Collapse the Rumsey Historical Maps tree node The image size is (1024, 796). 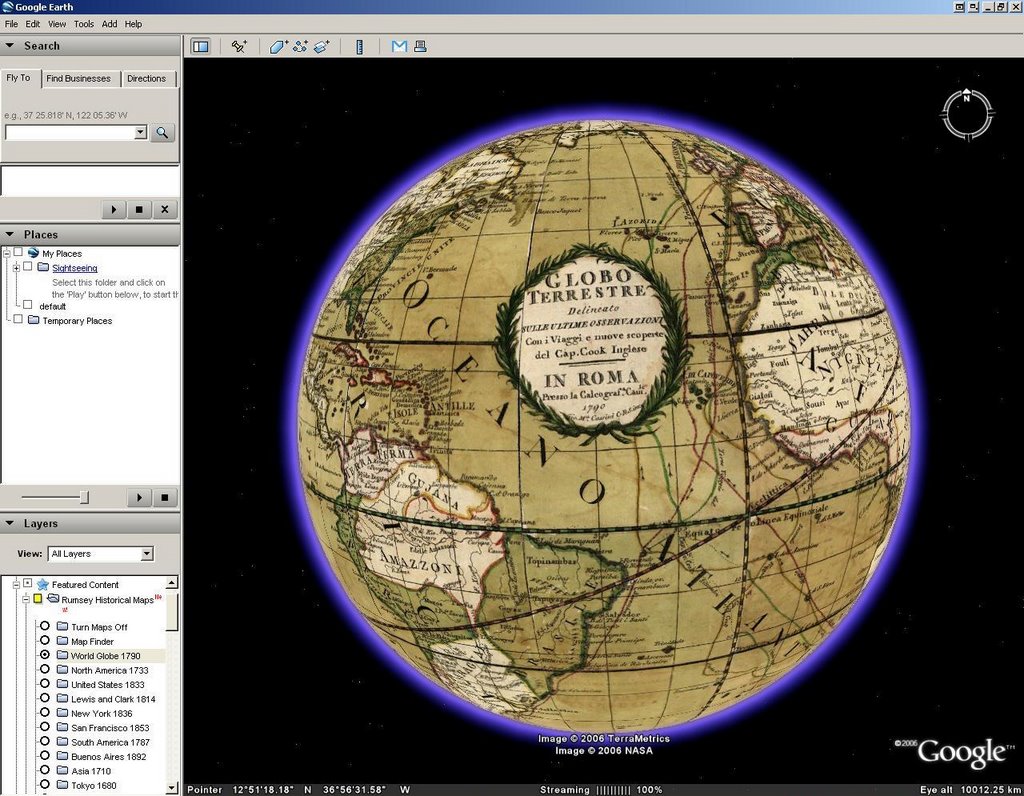point(26,599)
